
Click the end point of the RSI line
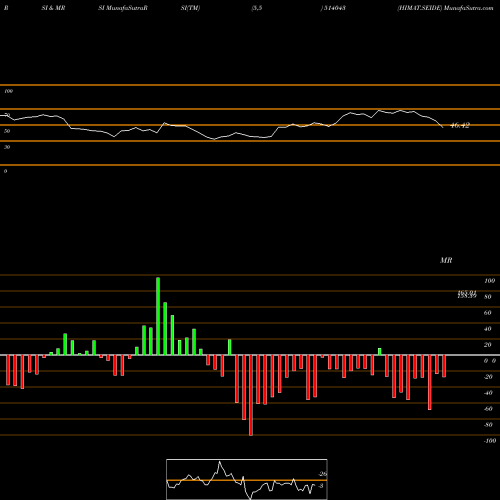coord(443,128)
